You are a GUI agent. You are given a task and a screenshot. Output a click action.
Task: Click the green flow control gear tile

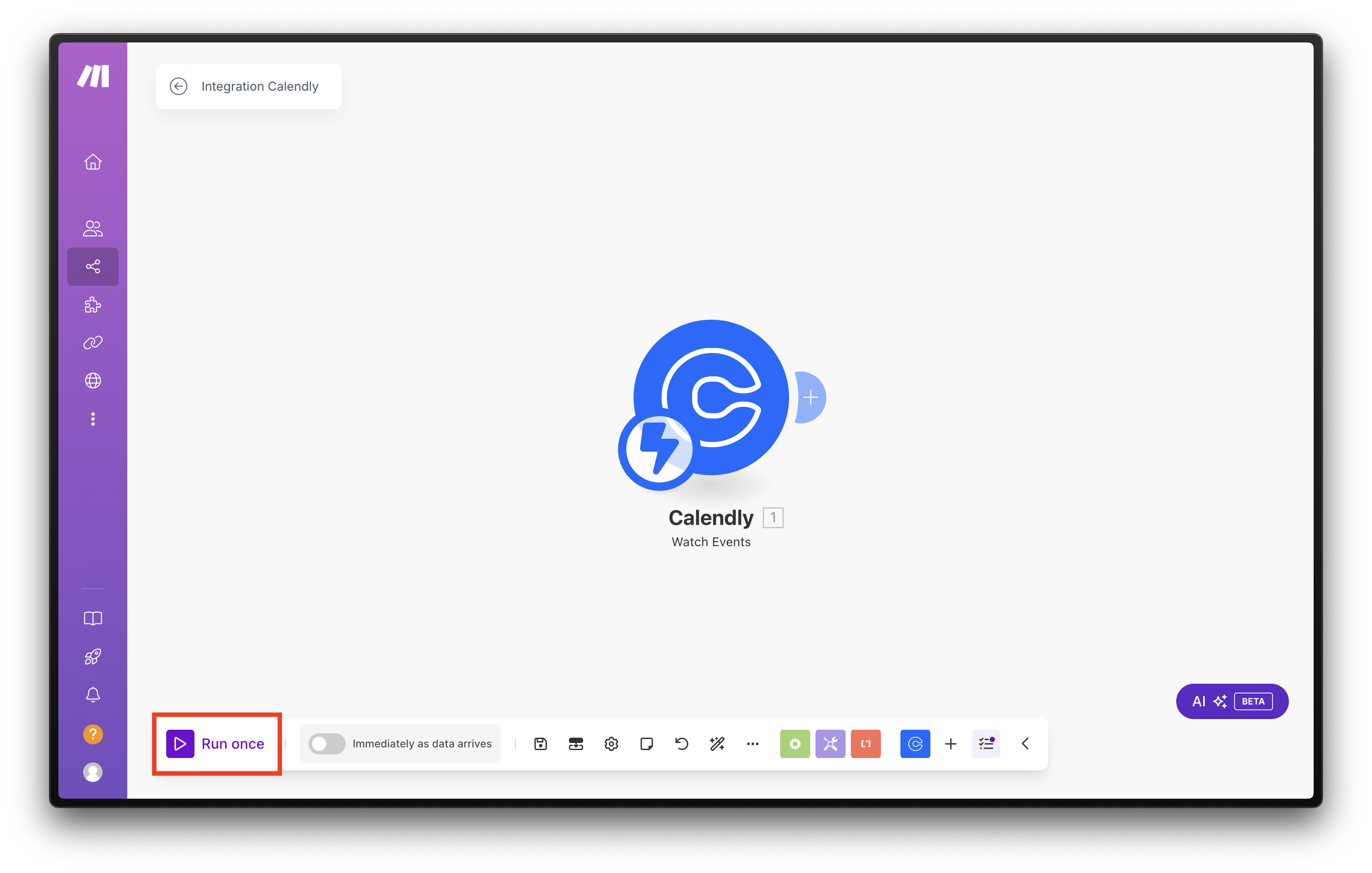coord(794,743)
